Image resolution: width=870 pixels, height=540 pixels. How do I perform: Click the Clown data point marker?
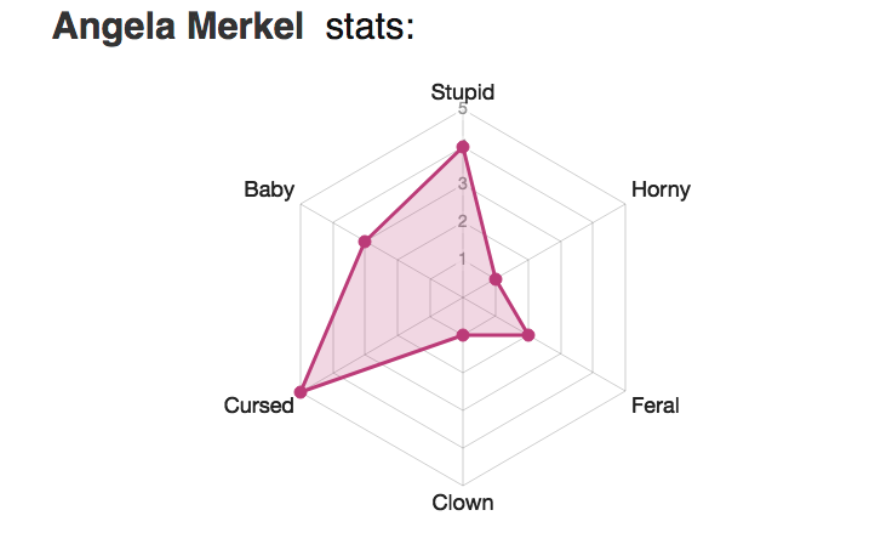[463, 335]
